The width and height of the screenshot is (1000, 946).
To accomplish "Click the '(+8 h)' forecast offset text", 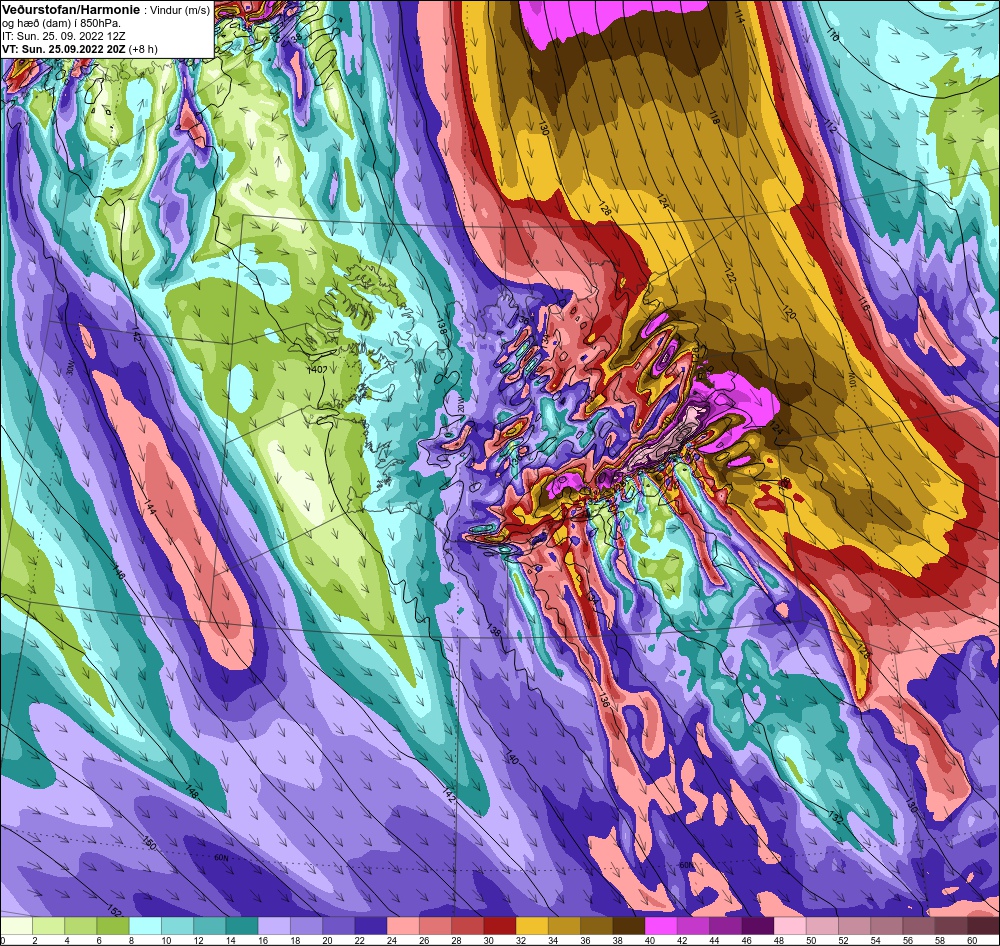I will [x=143, y=49].
